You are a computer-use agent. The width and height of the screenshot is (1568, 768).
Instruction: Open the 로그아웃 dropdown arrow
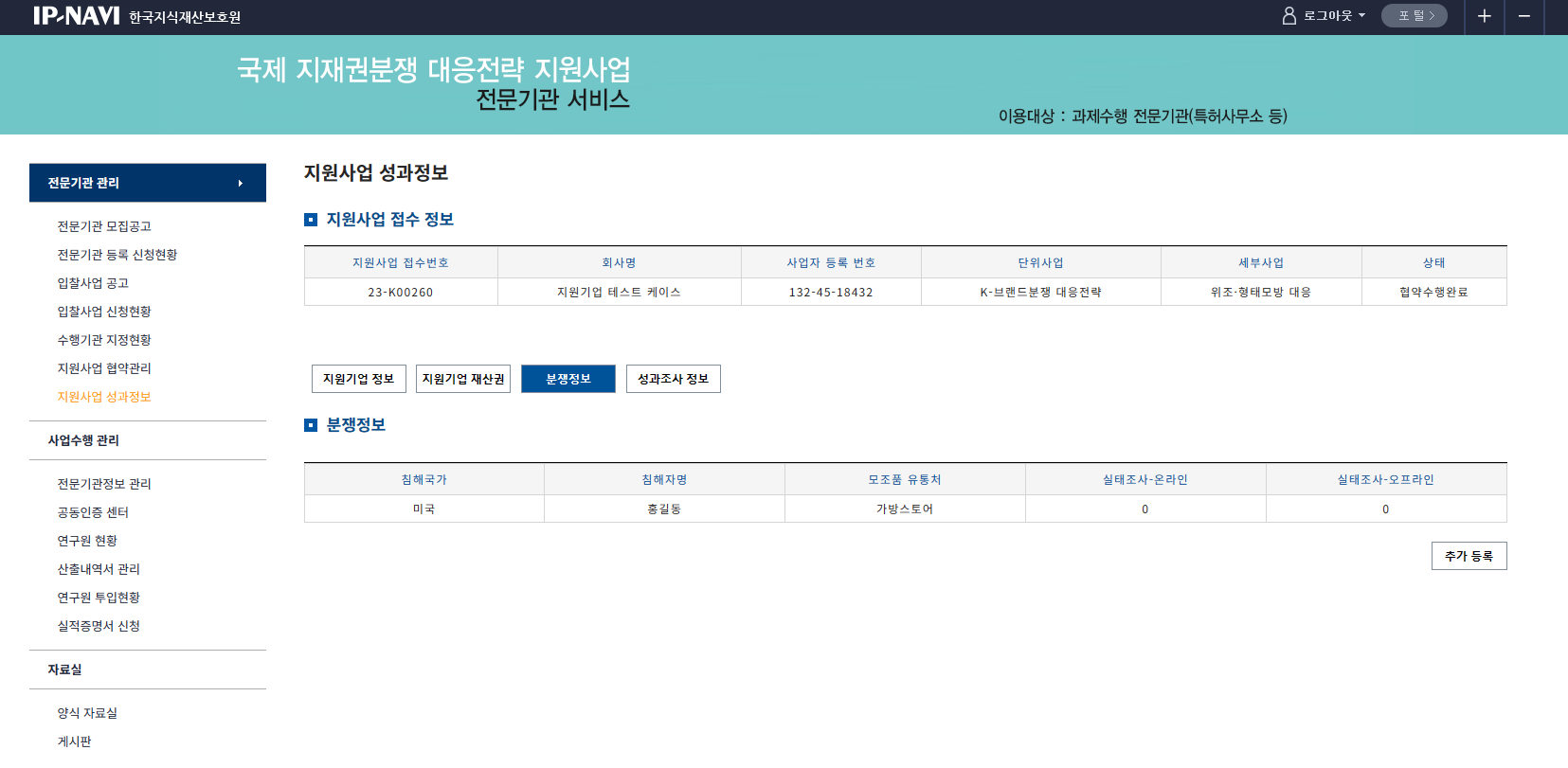pyautogui.click(x=1362, y=16)
